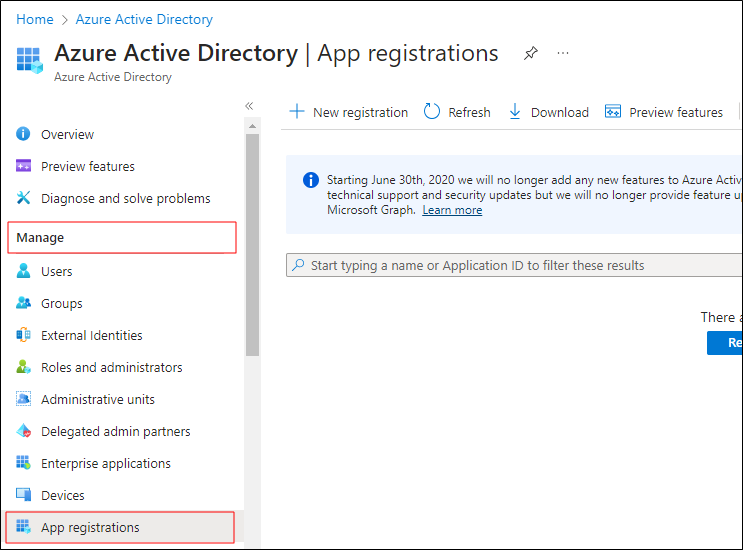Download the app registrations list
This screenshot has width=743, height=550.
548,112
